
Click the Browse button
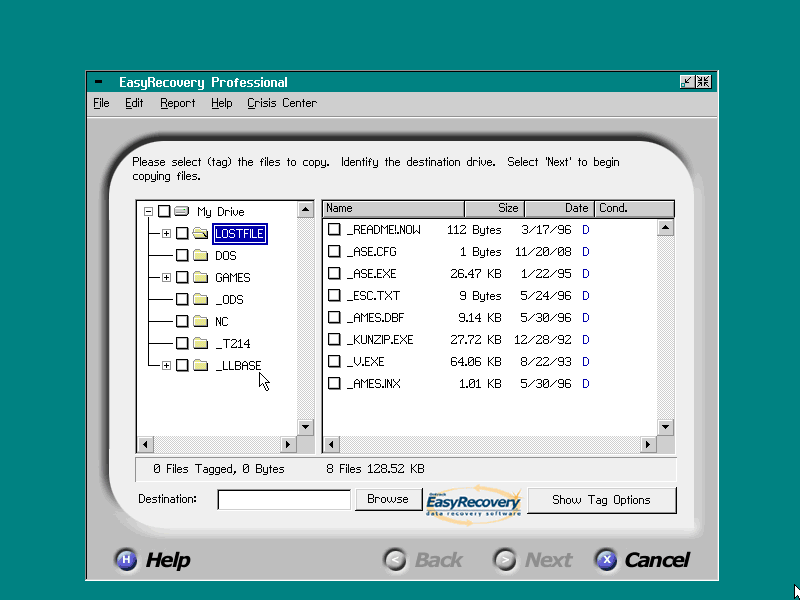coord(387,500)
